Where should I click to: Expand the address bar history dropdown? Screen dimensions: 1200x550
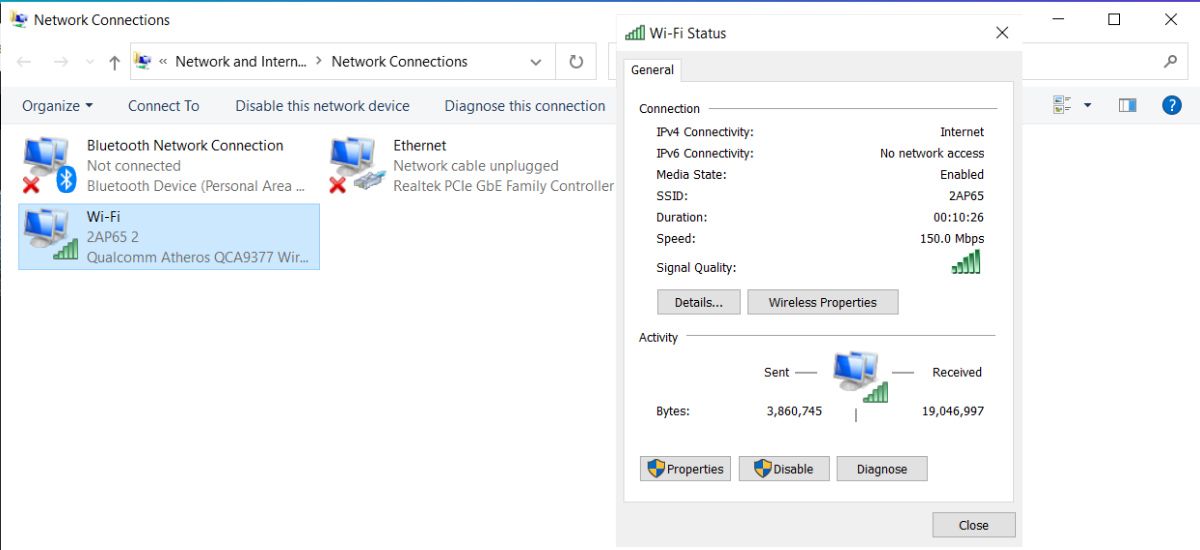click(536, 62)
